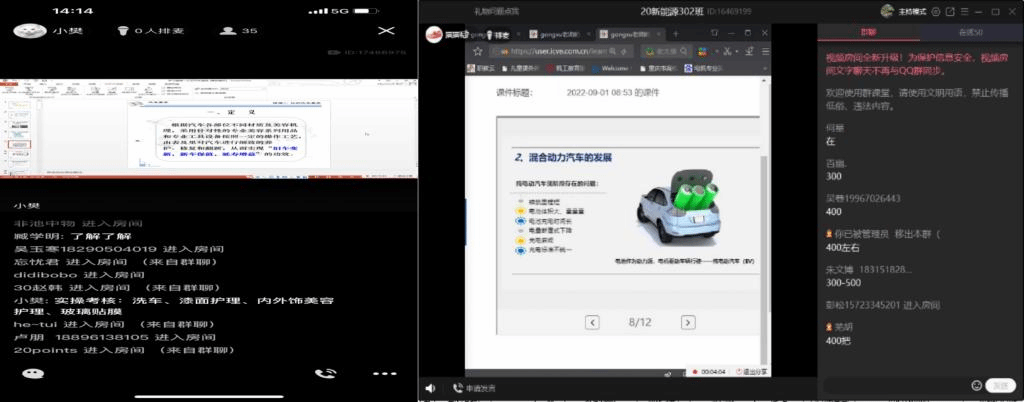Click the 退出分享 exit sharing button
Viewport: 1024px width, 402px height.
pyautogui.click(x=751, y=371)
